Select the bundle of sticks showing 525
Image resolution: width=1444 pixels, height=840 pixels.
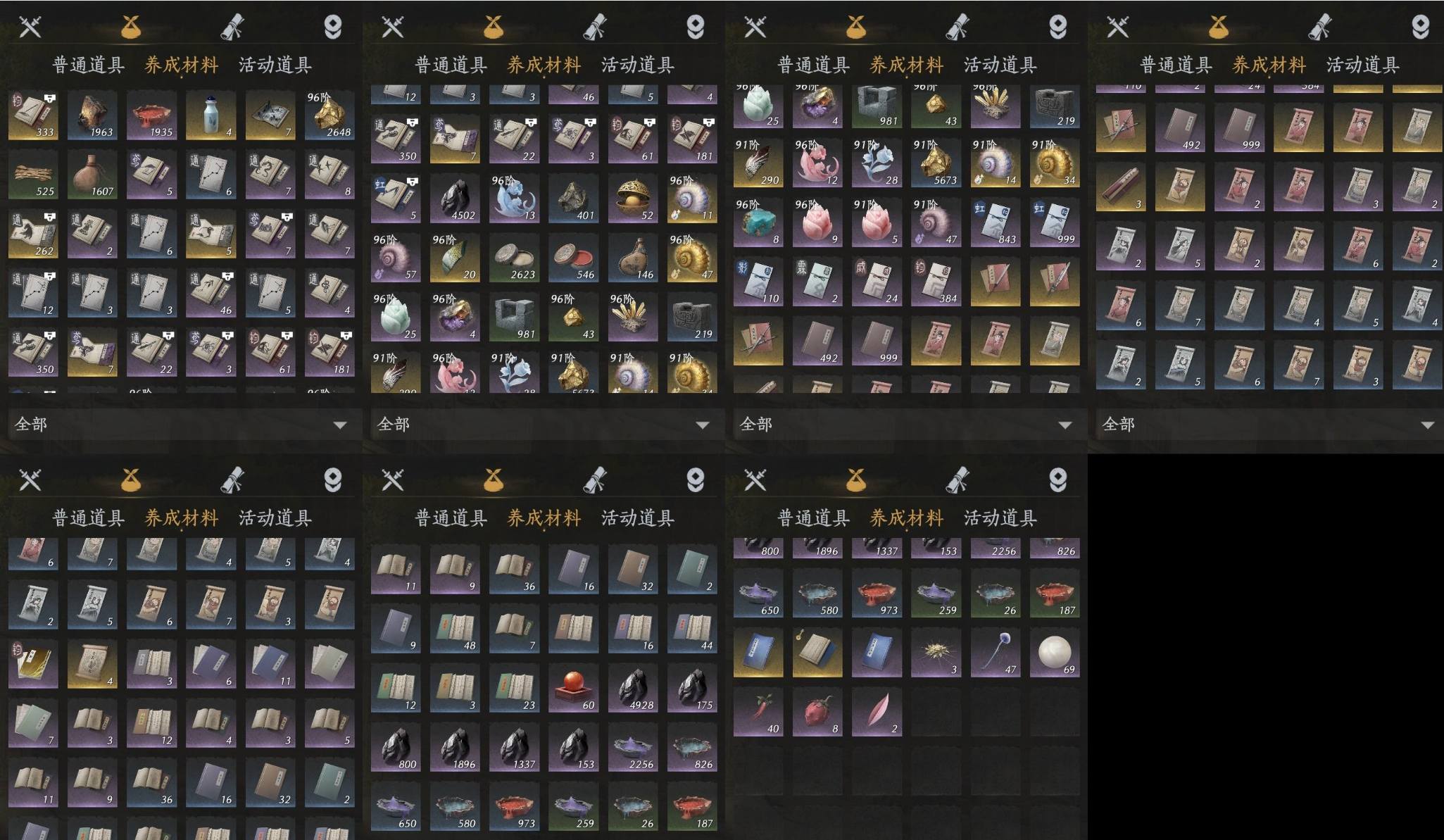coord(33,175)
